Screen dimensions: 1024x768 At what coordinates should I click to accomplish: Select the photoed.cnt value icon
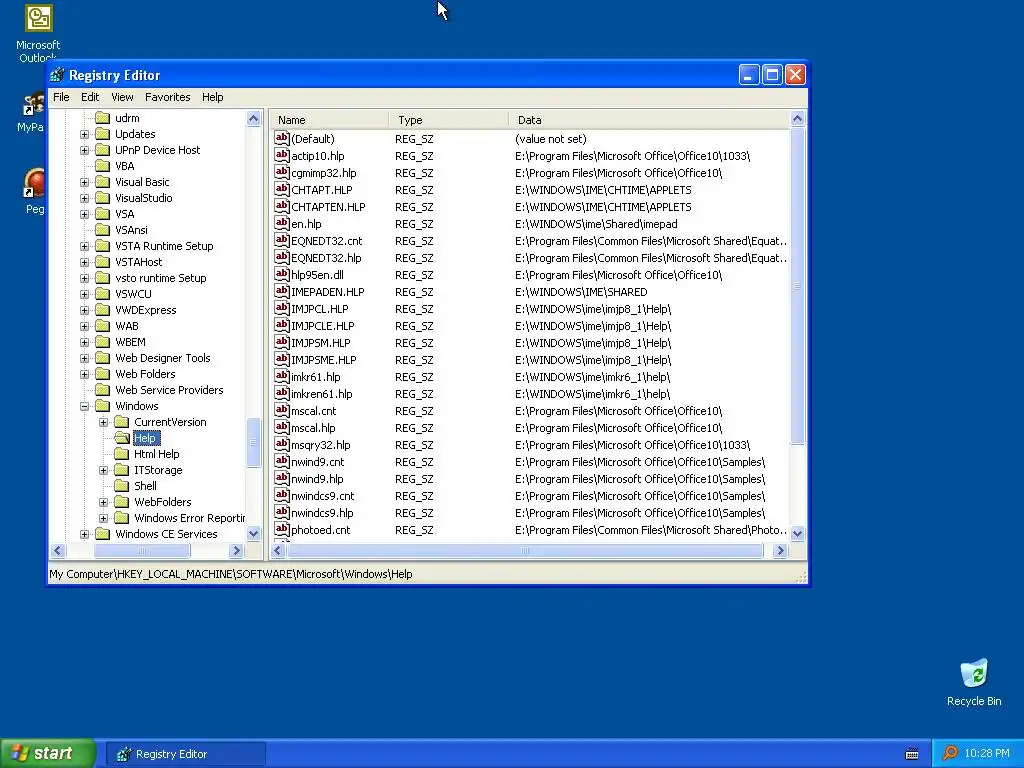pos(281,529)
